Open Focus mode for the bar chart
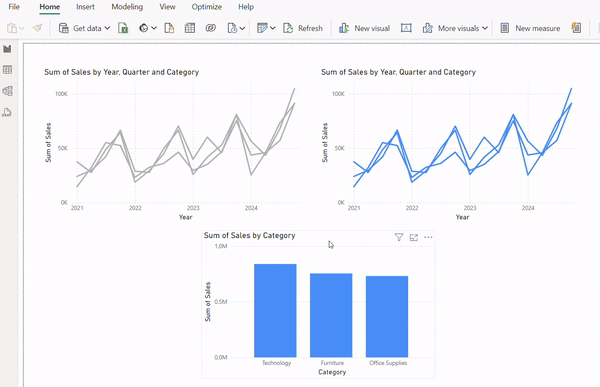Screen dimensions: 600x387 click(414, 237)
